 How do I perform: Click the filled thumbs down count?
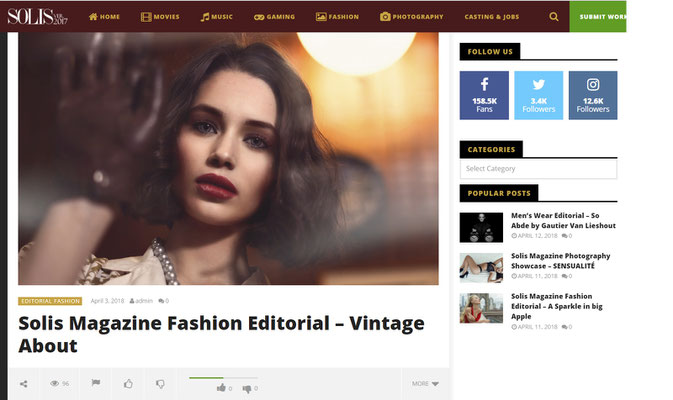coord(250,388)
